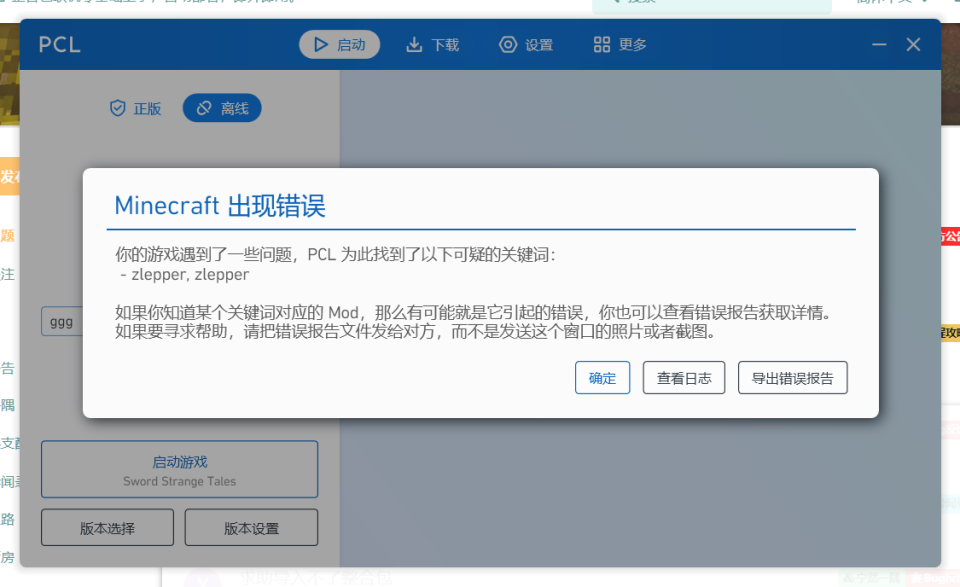Click the hexagon settings icon beside 设置

tap(508, 45)
